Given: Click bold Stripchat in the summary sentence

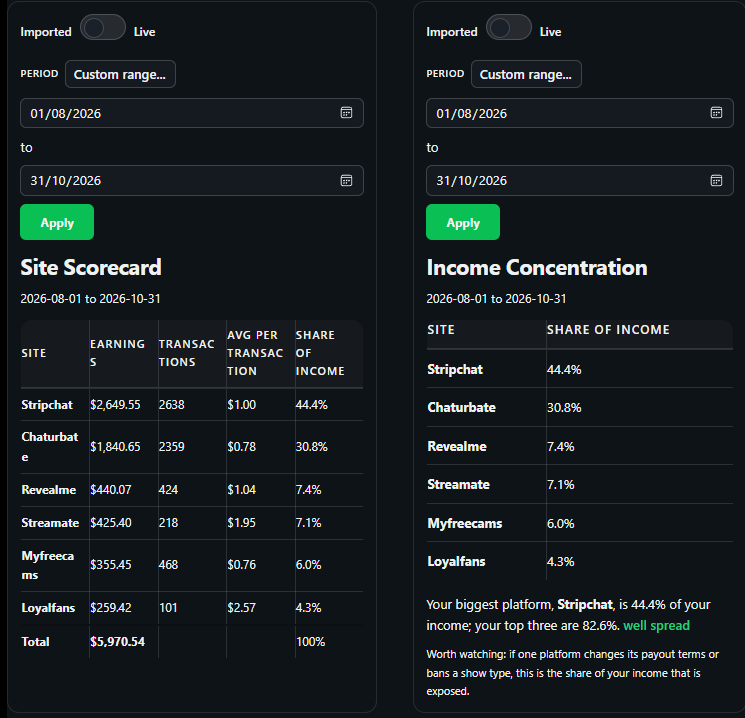Looking at the screenshot, I should coord(585,604).
